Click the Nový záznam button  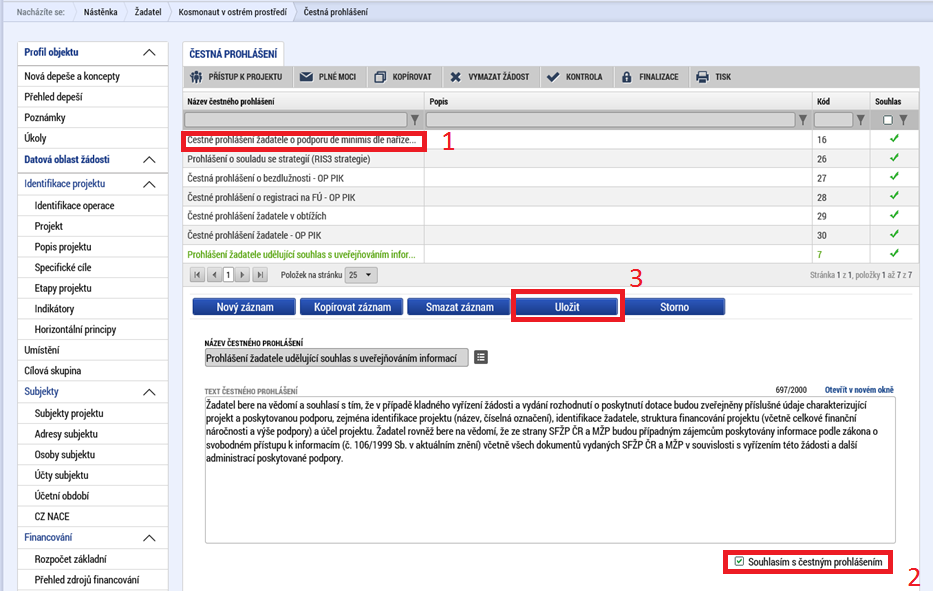(244, 307)
